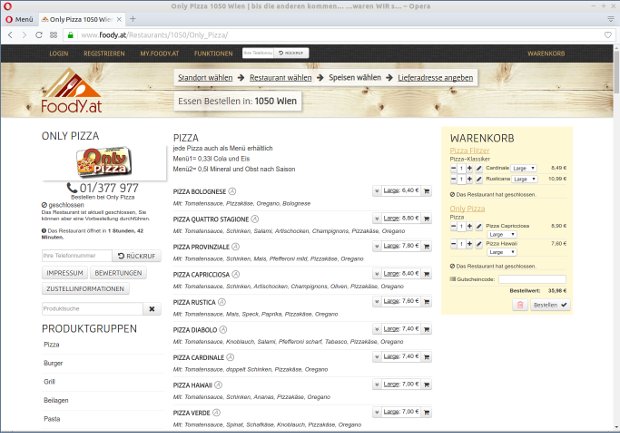Empty the cart with trash button
Image resolution: width=620 pixels, height=433 pixels.
pyautogui.click(x=520, y=305)
